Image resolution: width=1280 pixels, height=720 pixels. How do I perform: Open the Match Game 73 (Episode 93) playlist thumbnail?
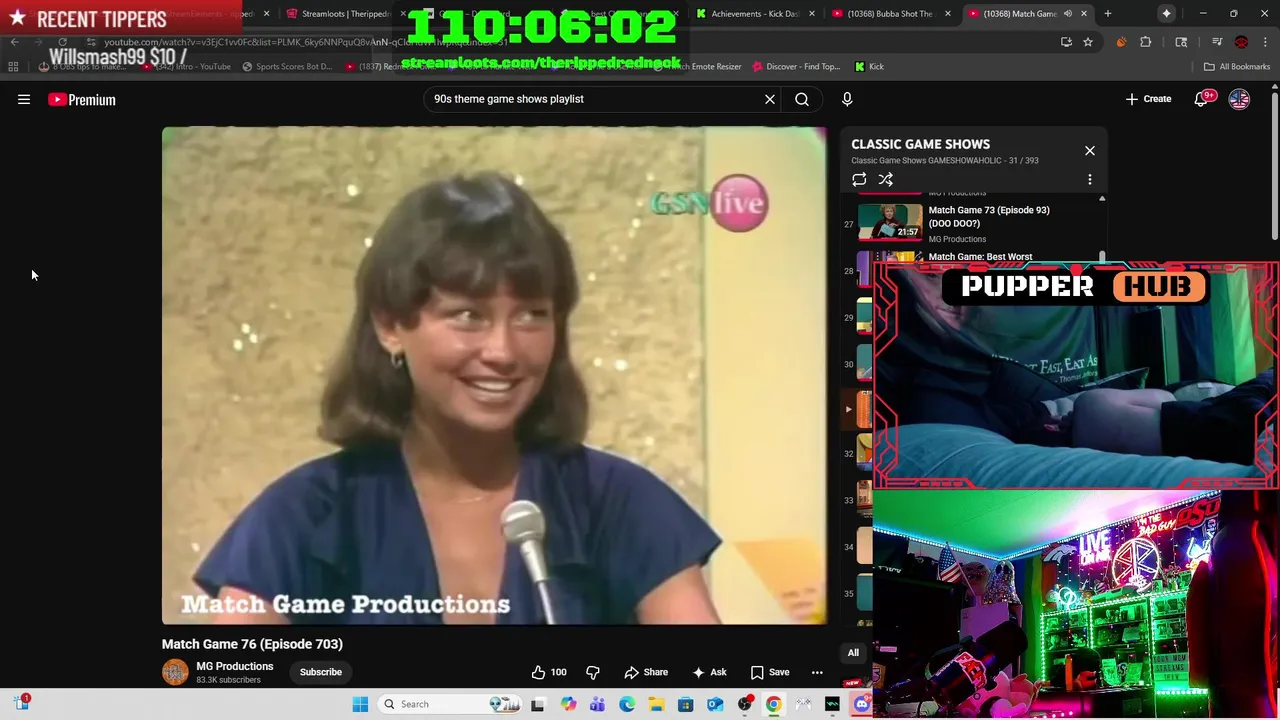click(890, 222)
